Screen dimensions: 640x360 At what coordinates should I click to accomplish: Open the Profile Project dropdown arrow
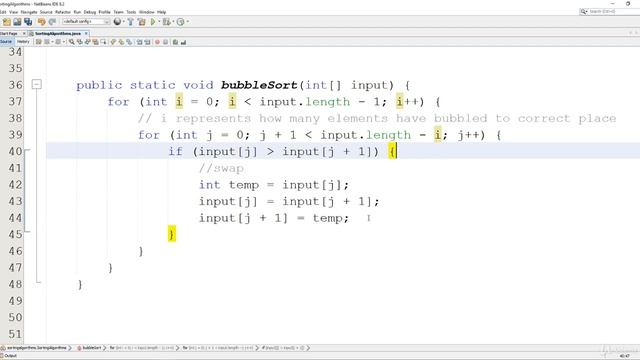pyautogui.click(x=187, y=22)
